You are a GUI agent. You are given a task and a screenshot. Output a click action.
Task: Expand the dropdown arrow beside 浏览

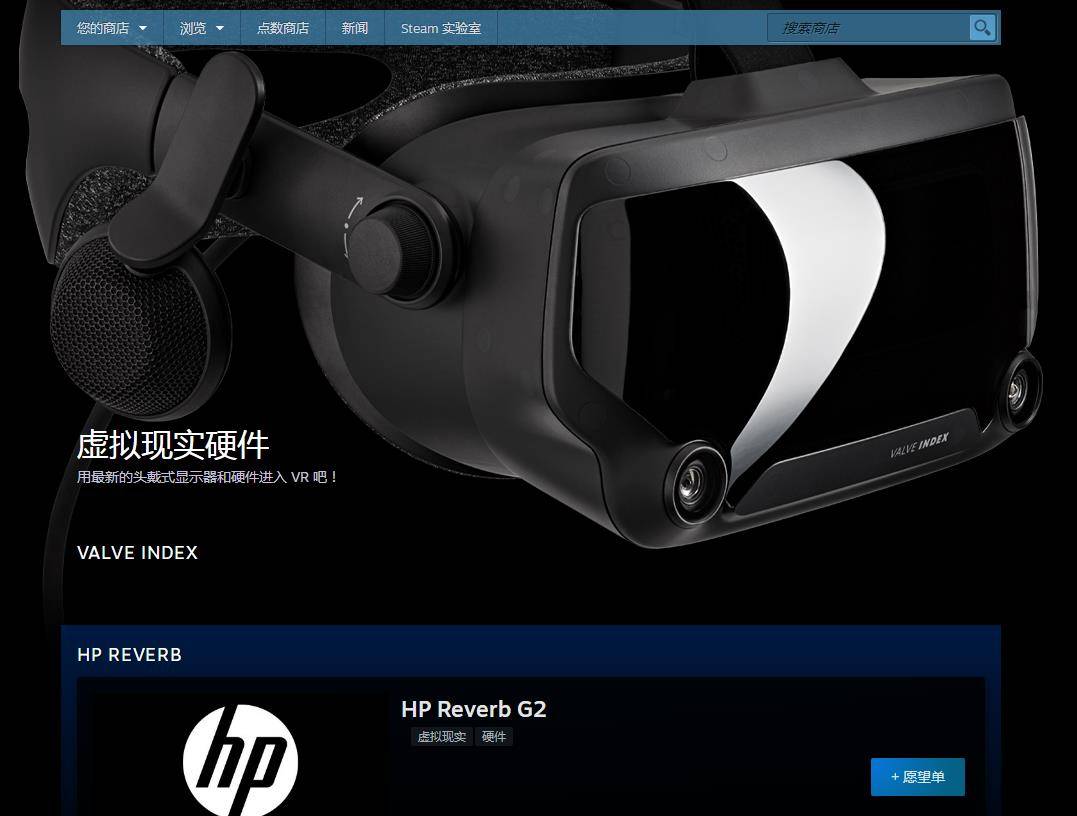point(220,28)
